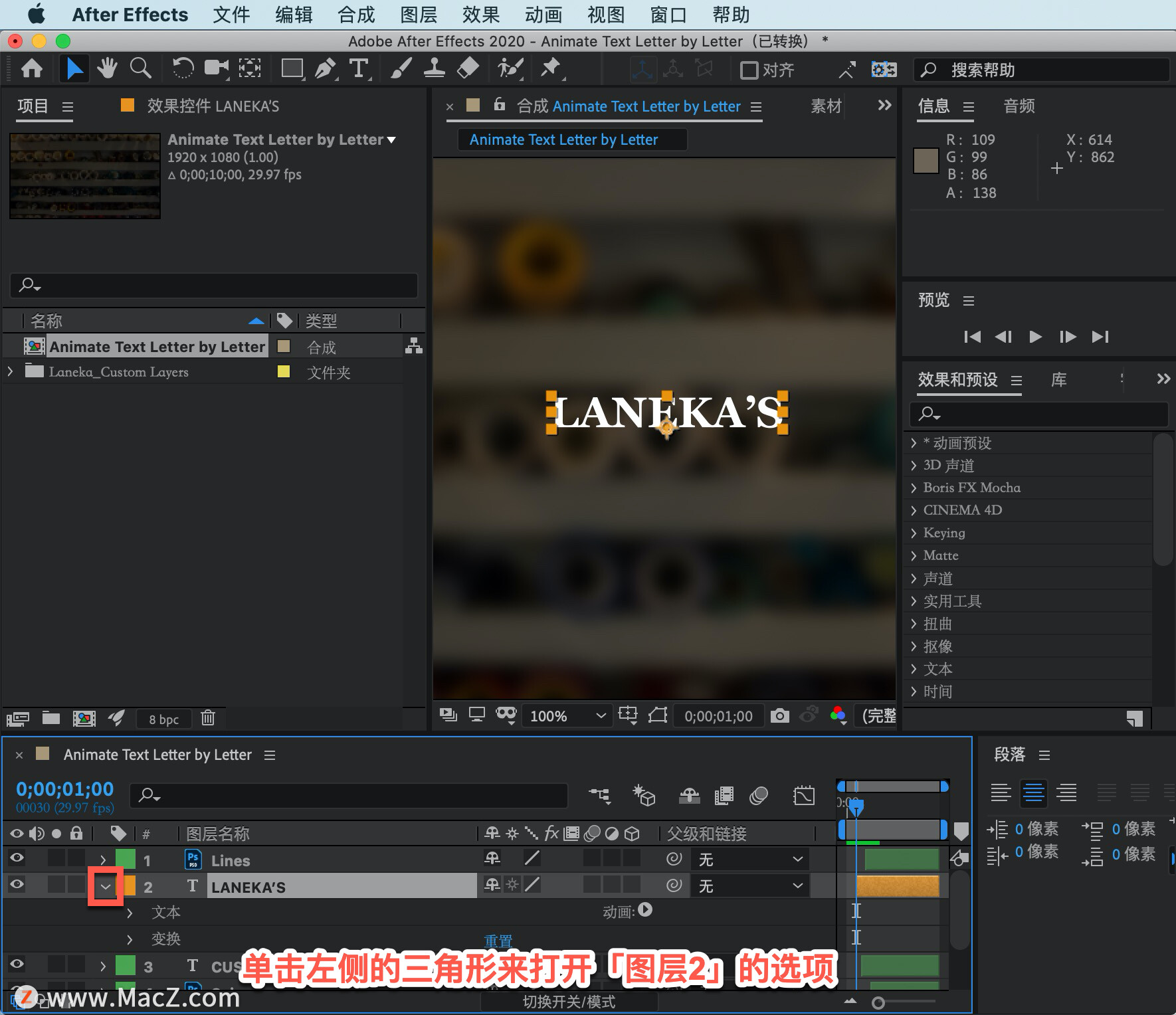Toggle the Draft 3D button in timeline
Image resolution: width=1176 pixels, height=1015 pixels.
(644, 795)
